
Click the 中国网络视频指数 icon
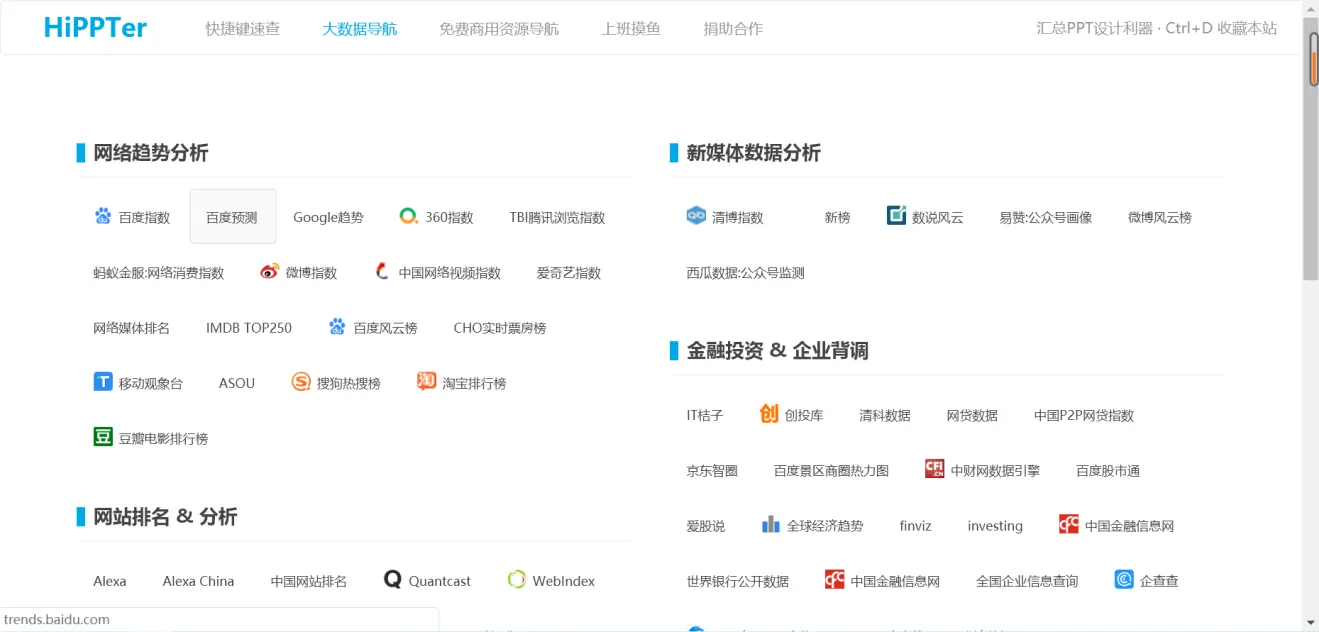pos(382,271)
